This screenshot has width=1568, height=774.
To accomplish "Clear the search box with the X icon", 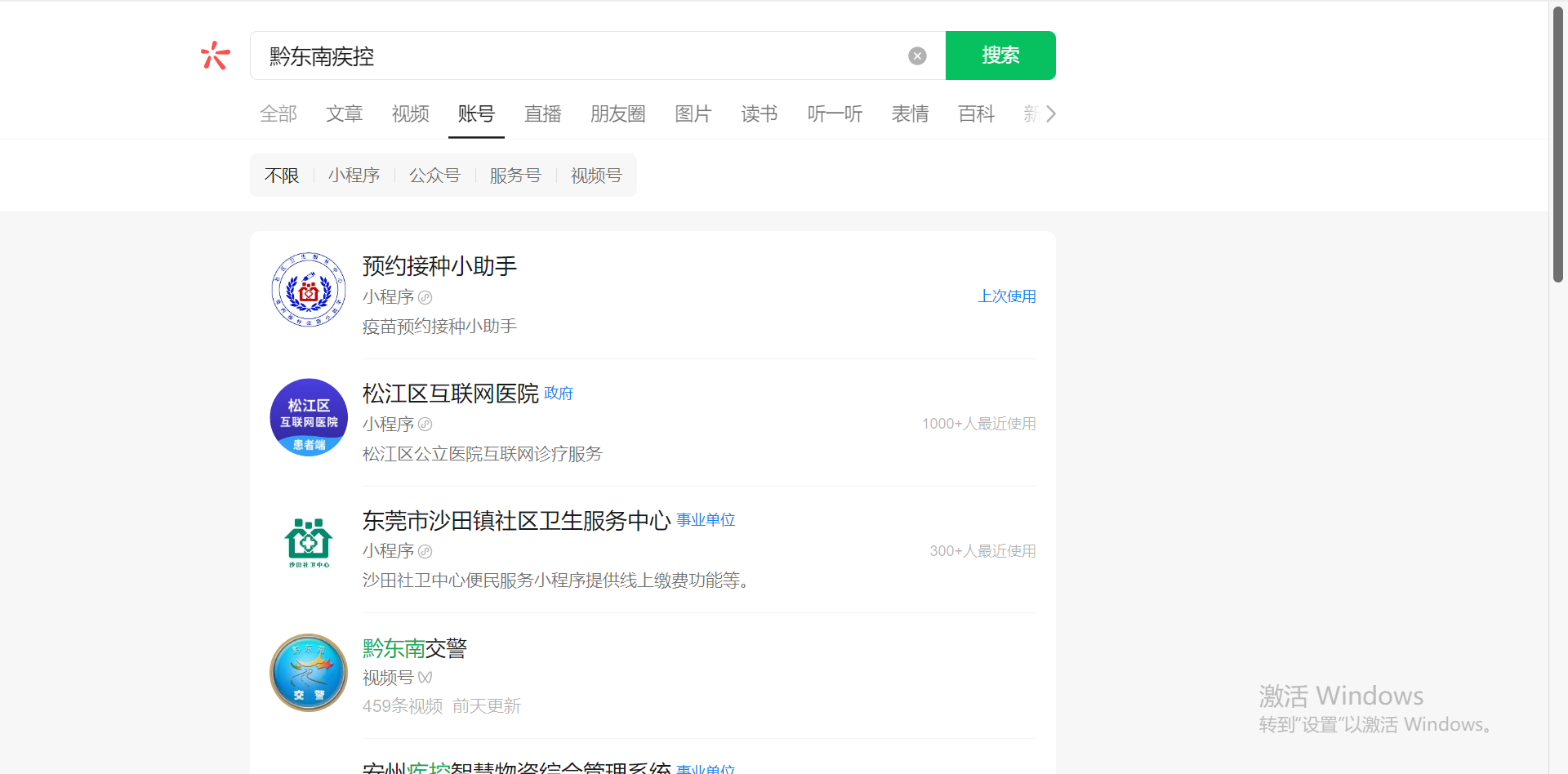I will 917,56.
